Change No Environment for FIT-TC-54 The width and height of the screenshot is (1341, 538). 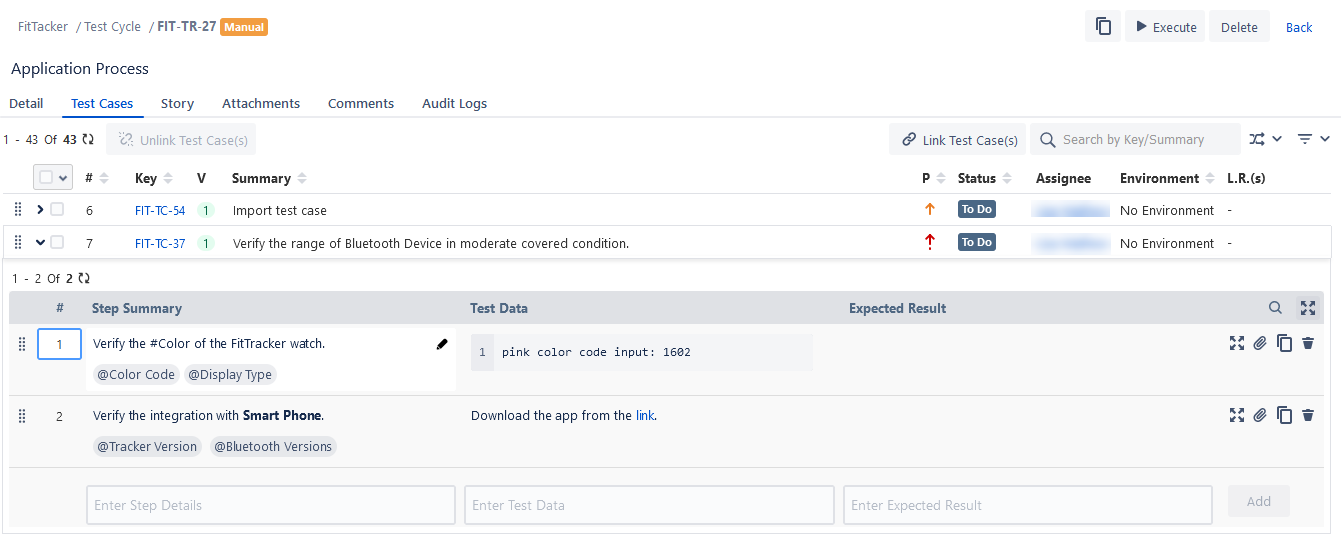click(x=1167, y=210)
